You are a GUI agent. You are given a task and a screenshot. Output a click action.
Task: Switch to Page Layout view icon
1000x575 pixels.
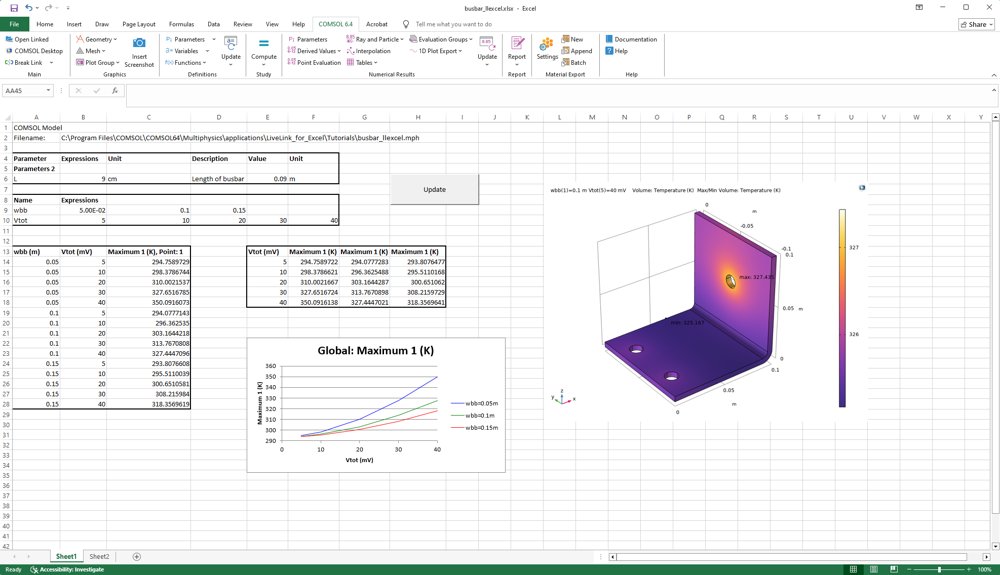pyautogui.click(x=873, y=569)
